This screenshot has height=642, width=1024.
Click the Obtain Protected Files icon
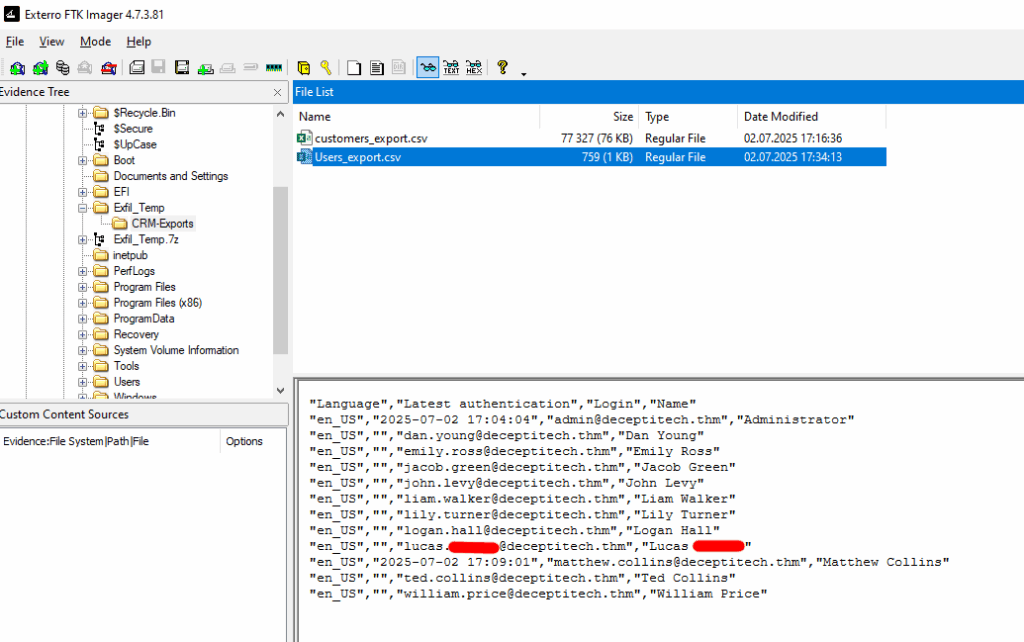pyautogui.click(x=304, y=67)
